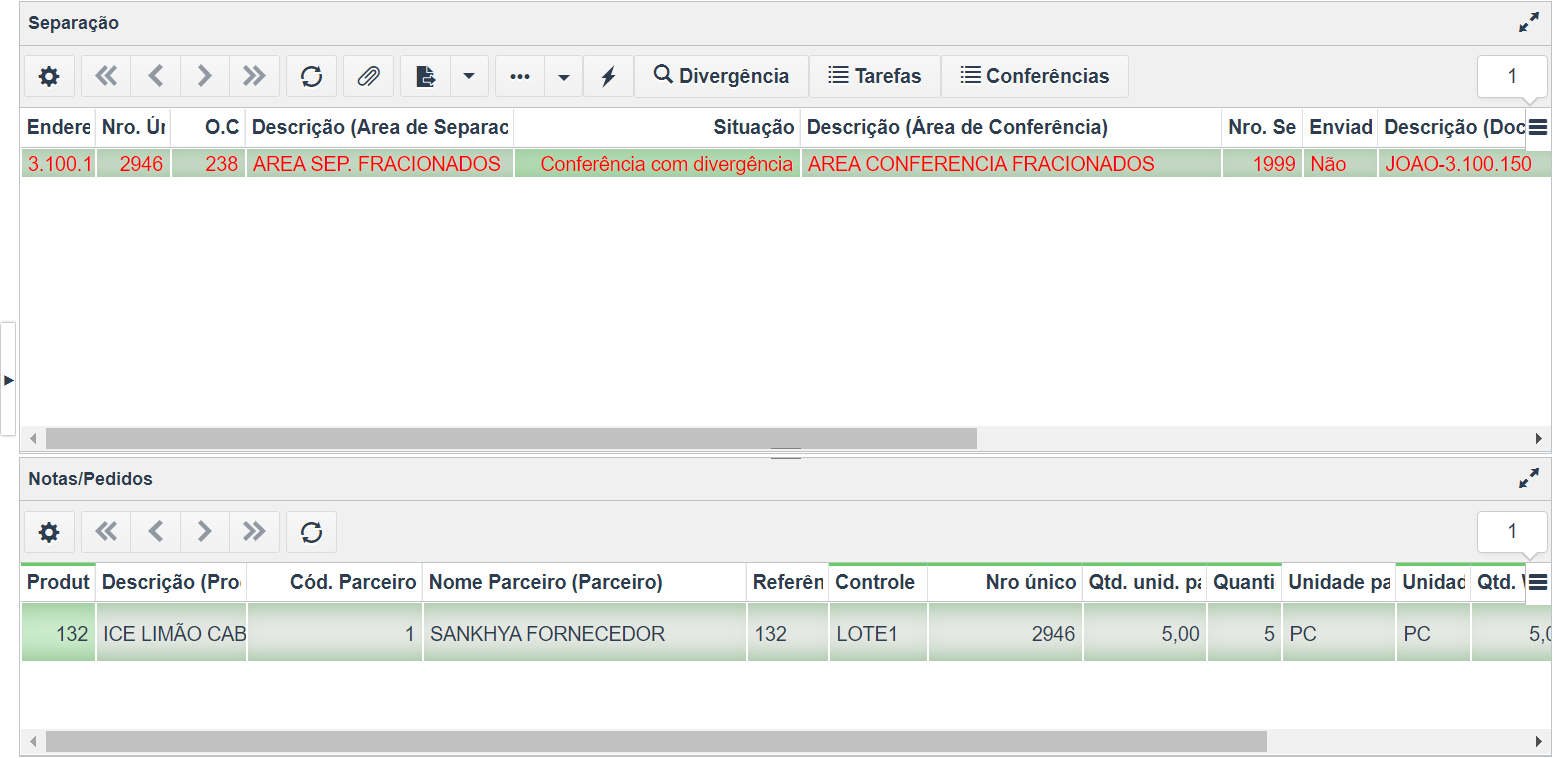Click horizontal scrollbar thumb of Separação grid
Screen dimensions: 1553x758
pyautogui.click(x=511, y=438)
